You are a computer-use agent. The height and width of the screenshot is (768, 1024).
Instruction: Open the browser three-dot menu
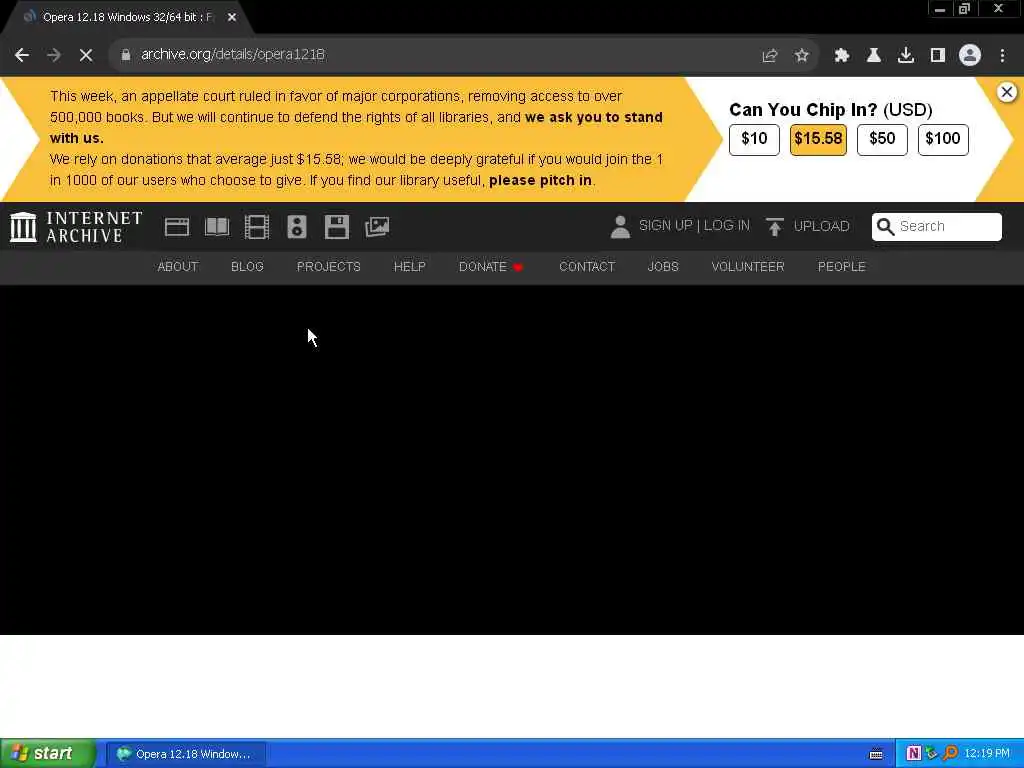(x=1002, y=56)
